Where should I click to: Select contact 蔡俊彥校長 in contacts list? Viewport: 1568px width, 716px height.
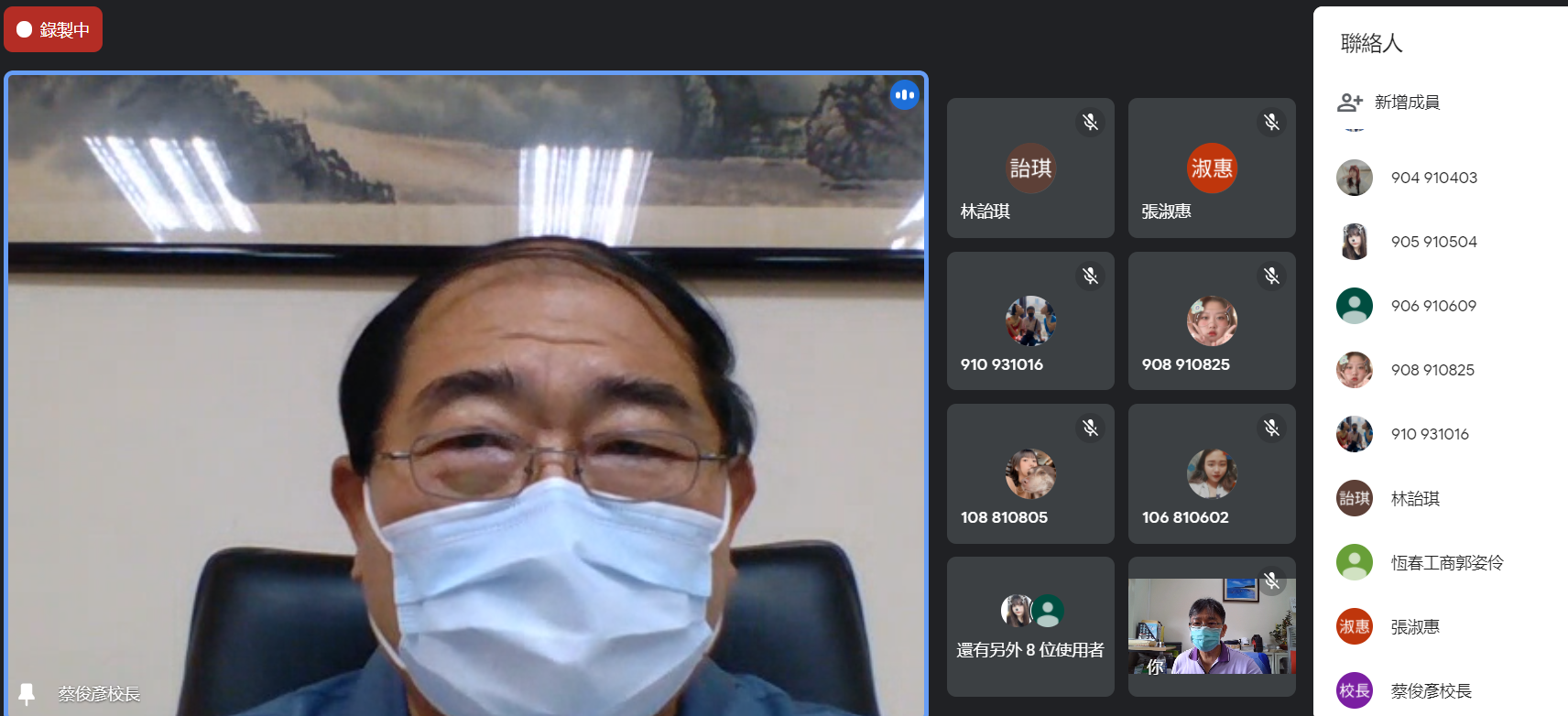click(x=1441, y=690)
